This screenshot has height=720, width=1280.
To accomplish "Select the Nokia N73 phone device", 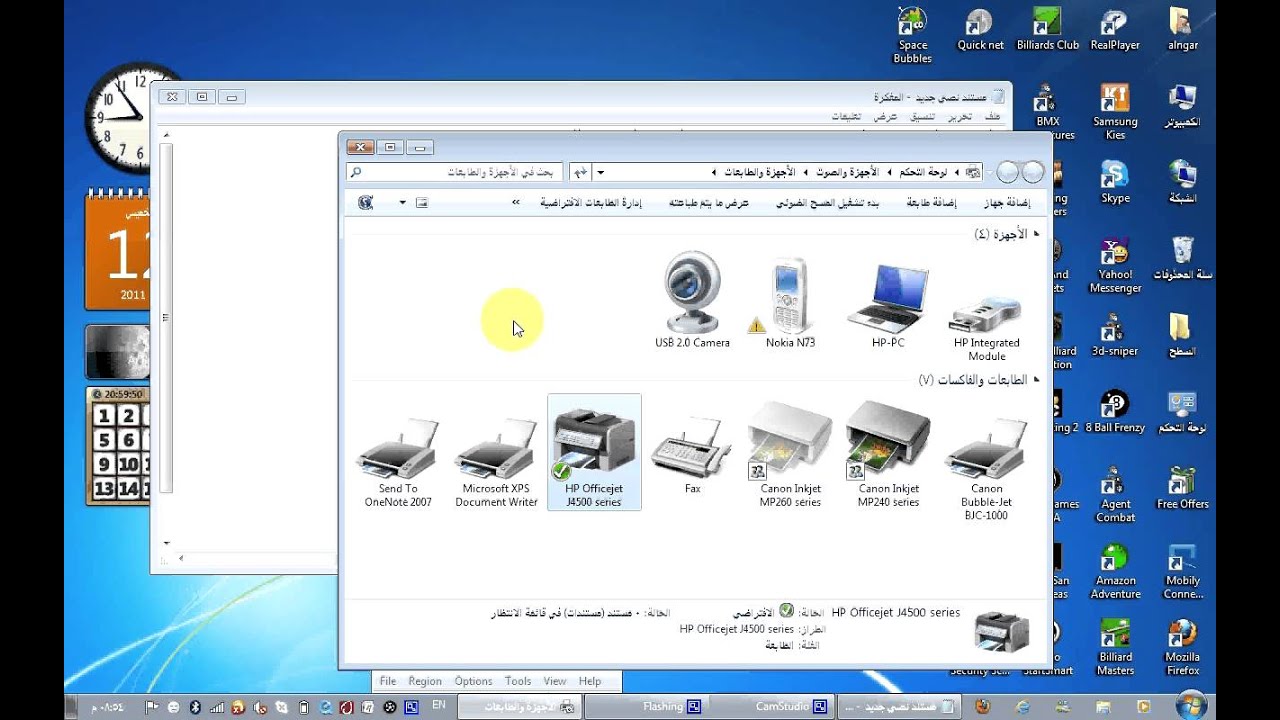I will [790, 302].
